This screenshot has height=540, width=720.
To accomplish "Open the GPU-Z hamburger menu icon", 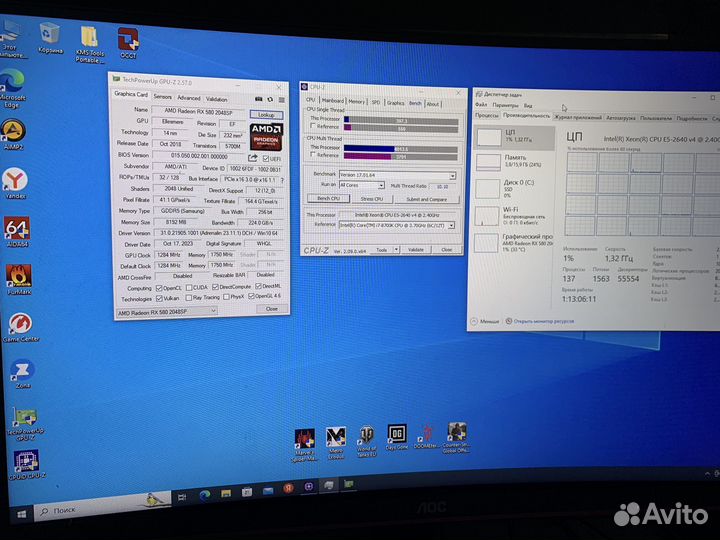I will [x=281, y=100].
